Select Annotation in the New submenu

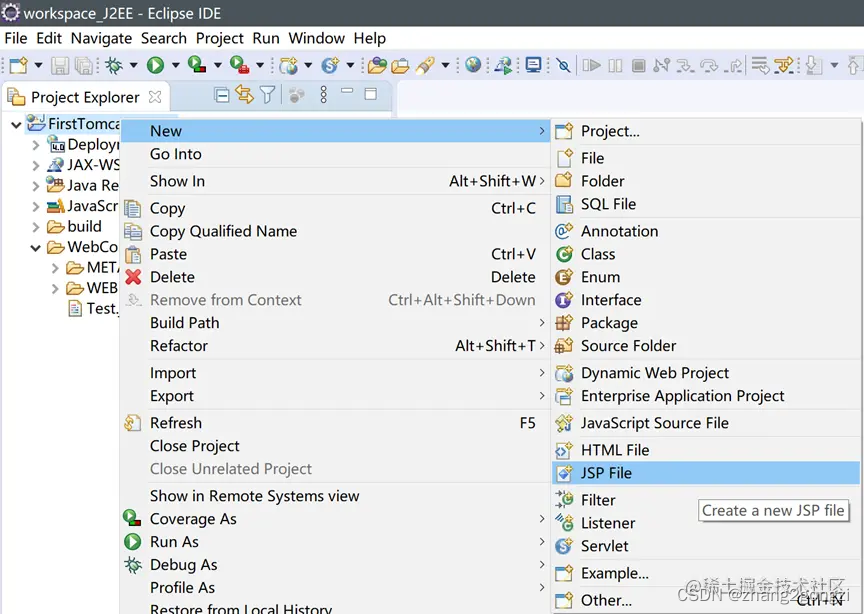(x=706, y=231)
